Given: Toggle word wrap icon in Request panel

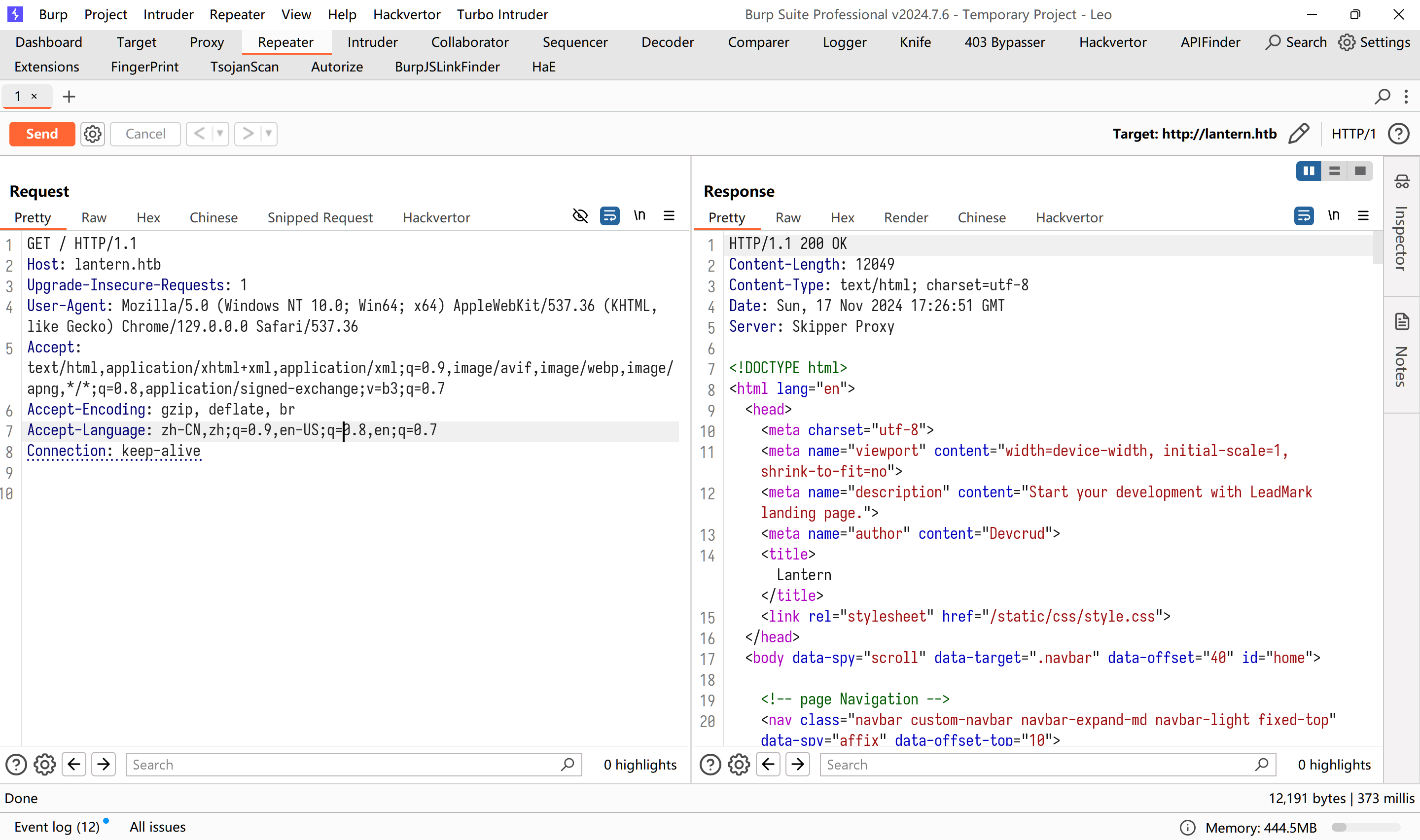Looking at the screenshot, I should 609,215.
